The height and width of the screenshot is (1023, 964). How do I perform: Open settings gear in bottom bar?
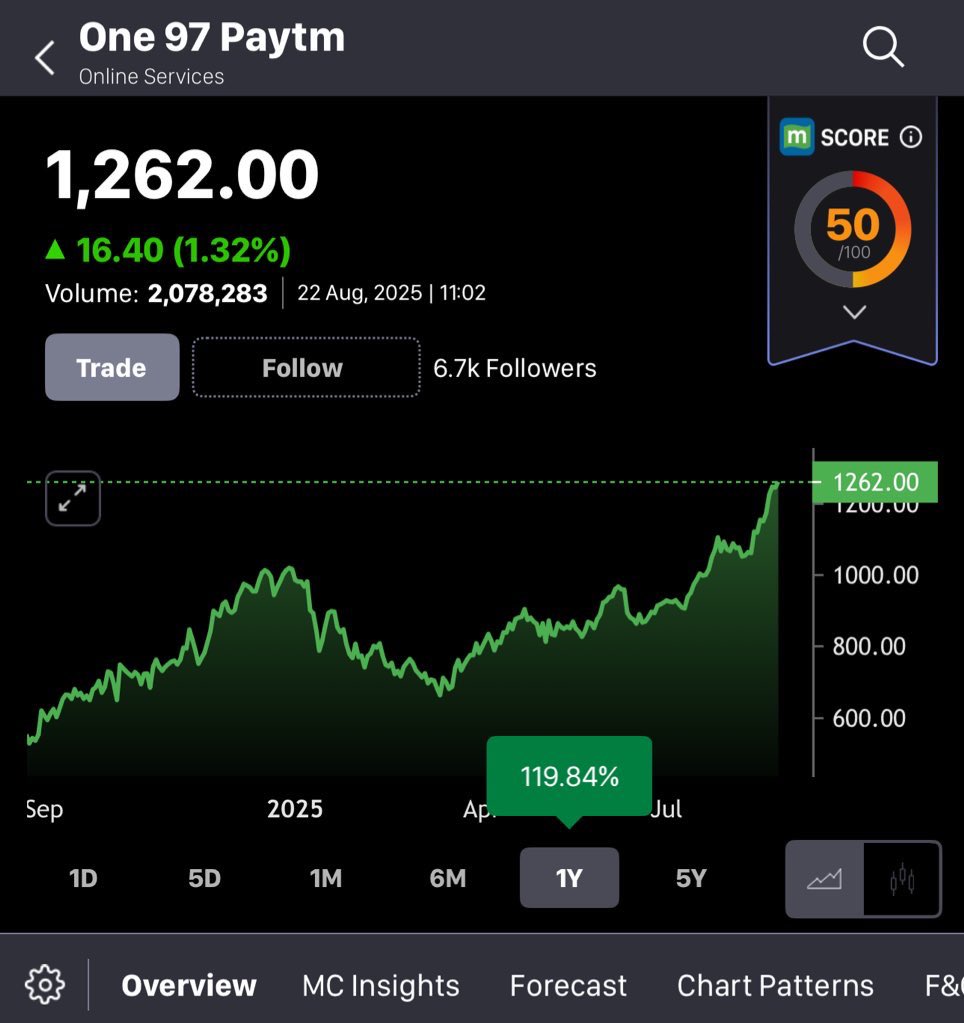(x=44, y=984)
